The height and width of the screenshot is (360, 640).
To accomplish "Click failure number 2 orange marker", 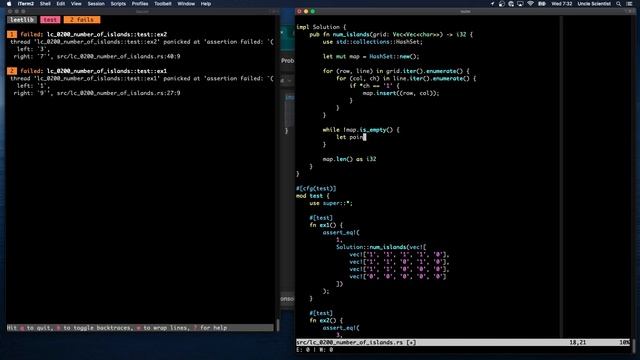I will click(x=12, y=71).
